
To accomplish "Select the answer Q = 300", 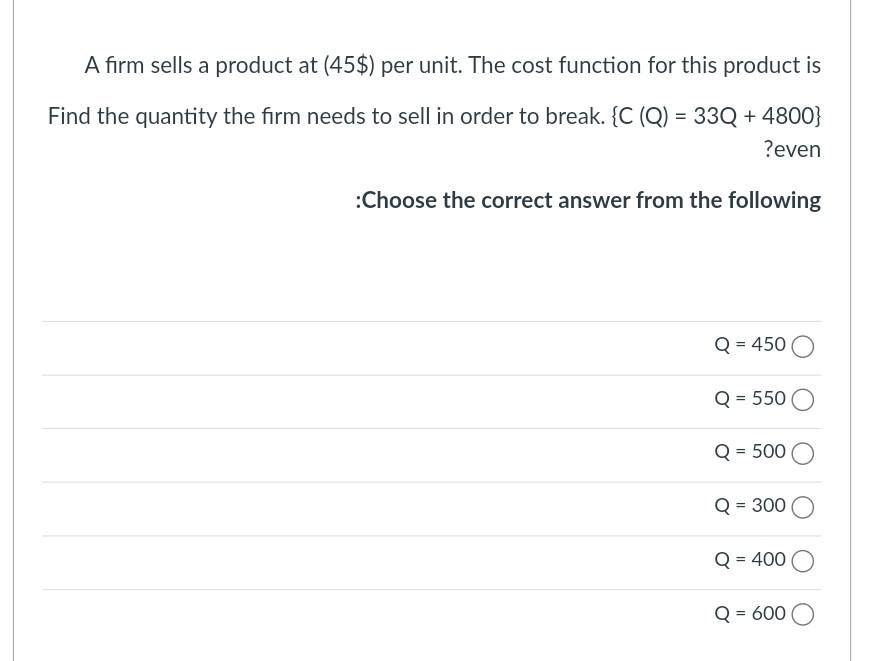I will [x=802, y=507].
